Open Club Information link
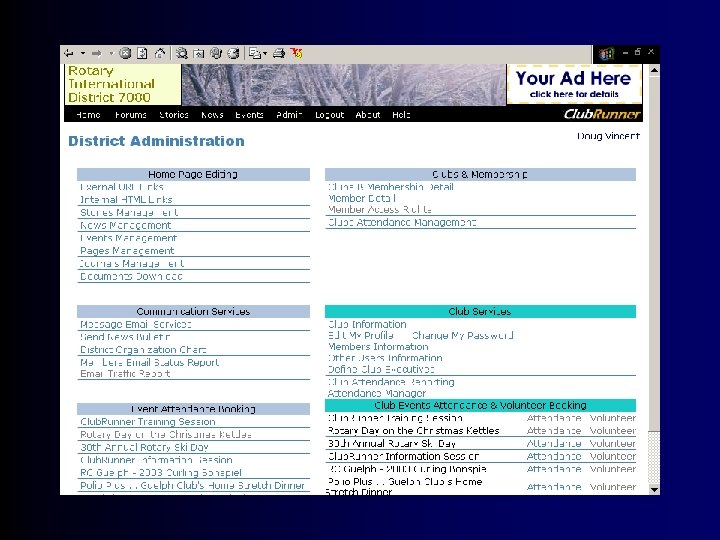Viewport: 720px width, 540px height. [x=367, y=324]
